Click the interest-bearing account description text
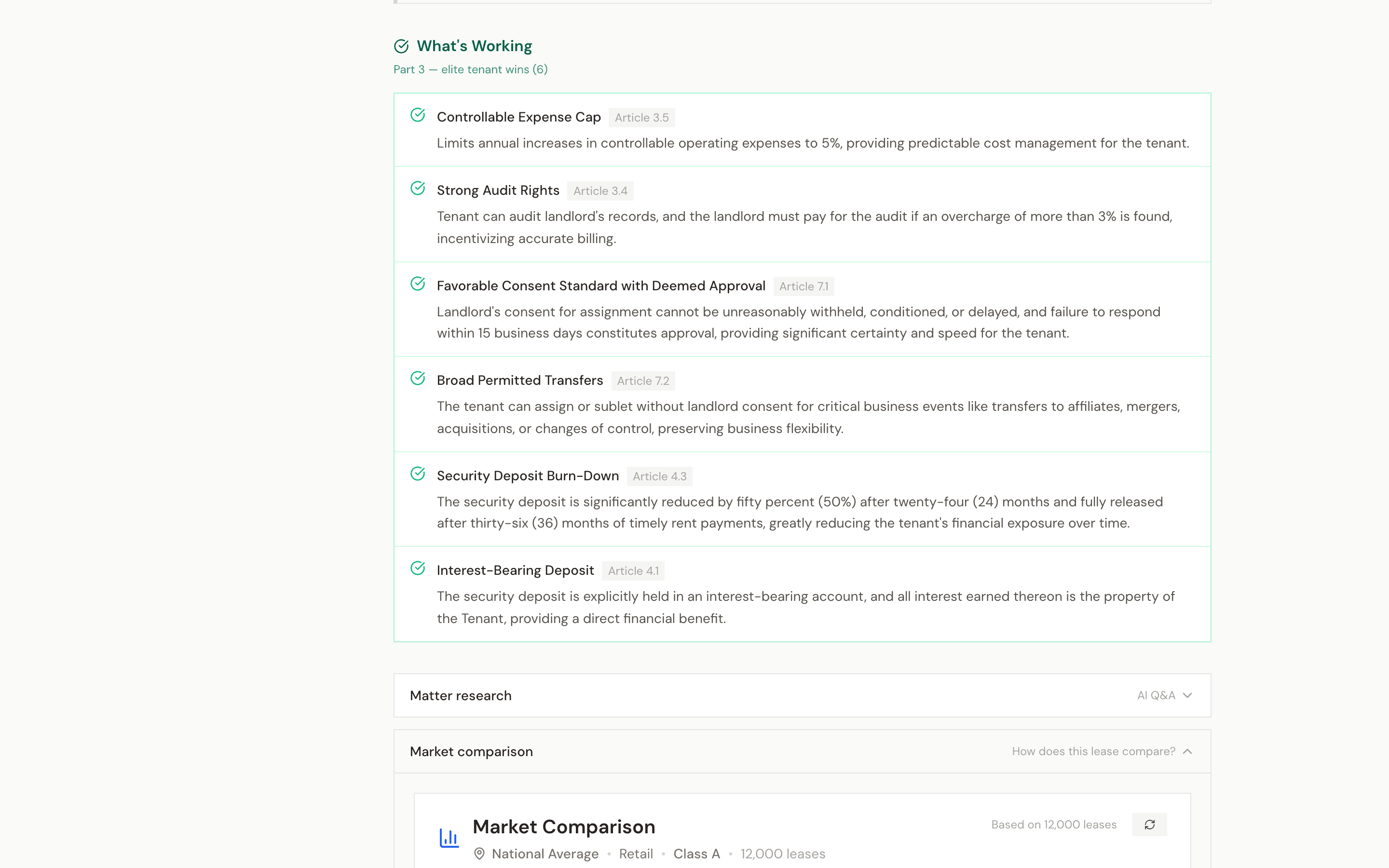 point(806,608)
